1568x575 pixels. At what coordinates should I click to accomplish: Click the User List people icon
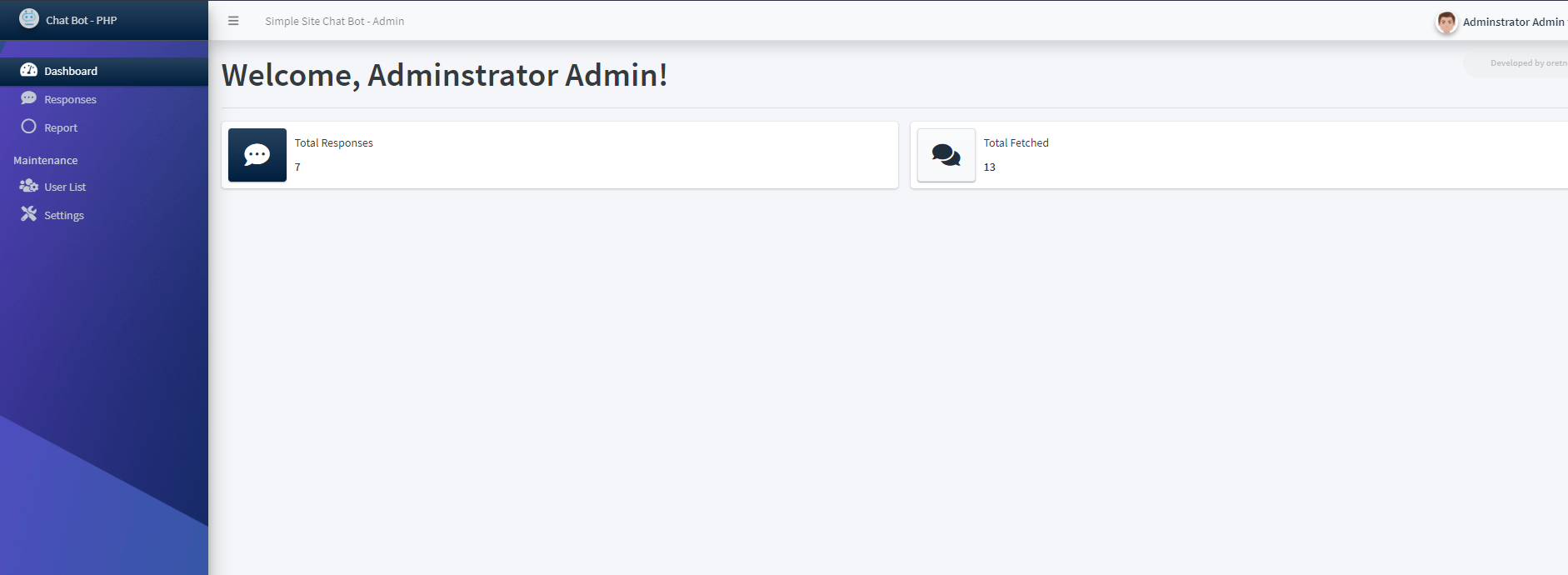coord(29,186)
